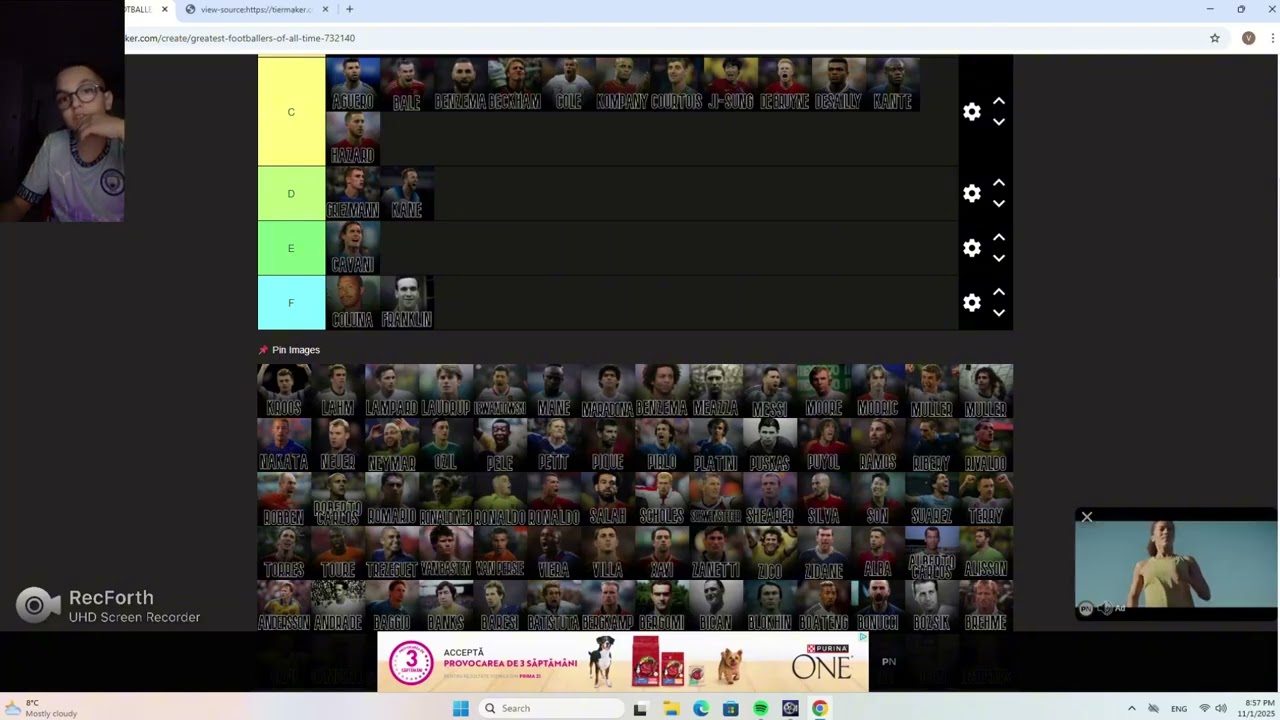Bookmark this page with star icon
Image resolution: width=1280 pixels, height=720 pixels.
pyautogui.click(x=1215, y=38)
